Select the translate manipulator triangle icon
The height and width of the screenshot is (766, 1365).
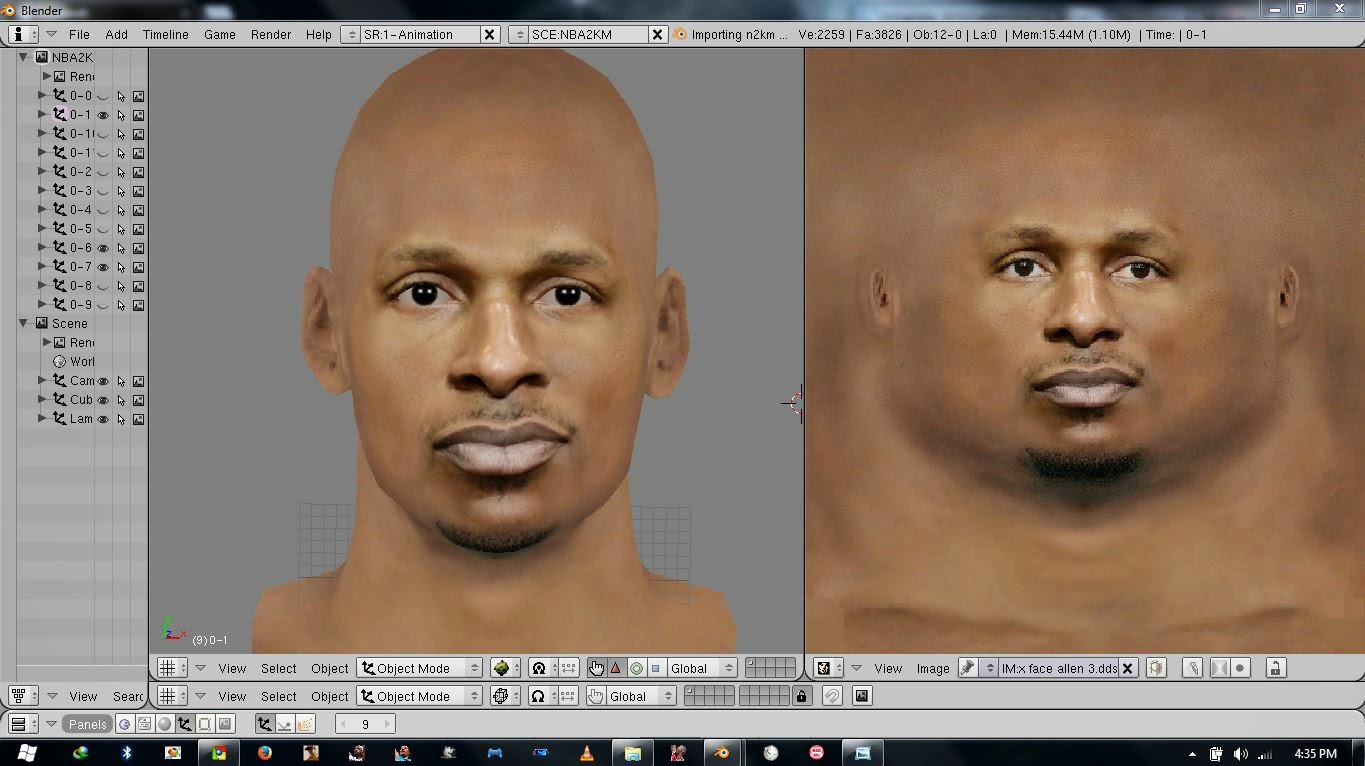pos(616,668)
